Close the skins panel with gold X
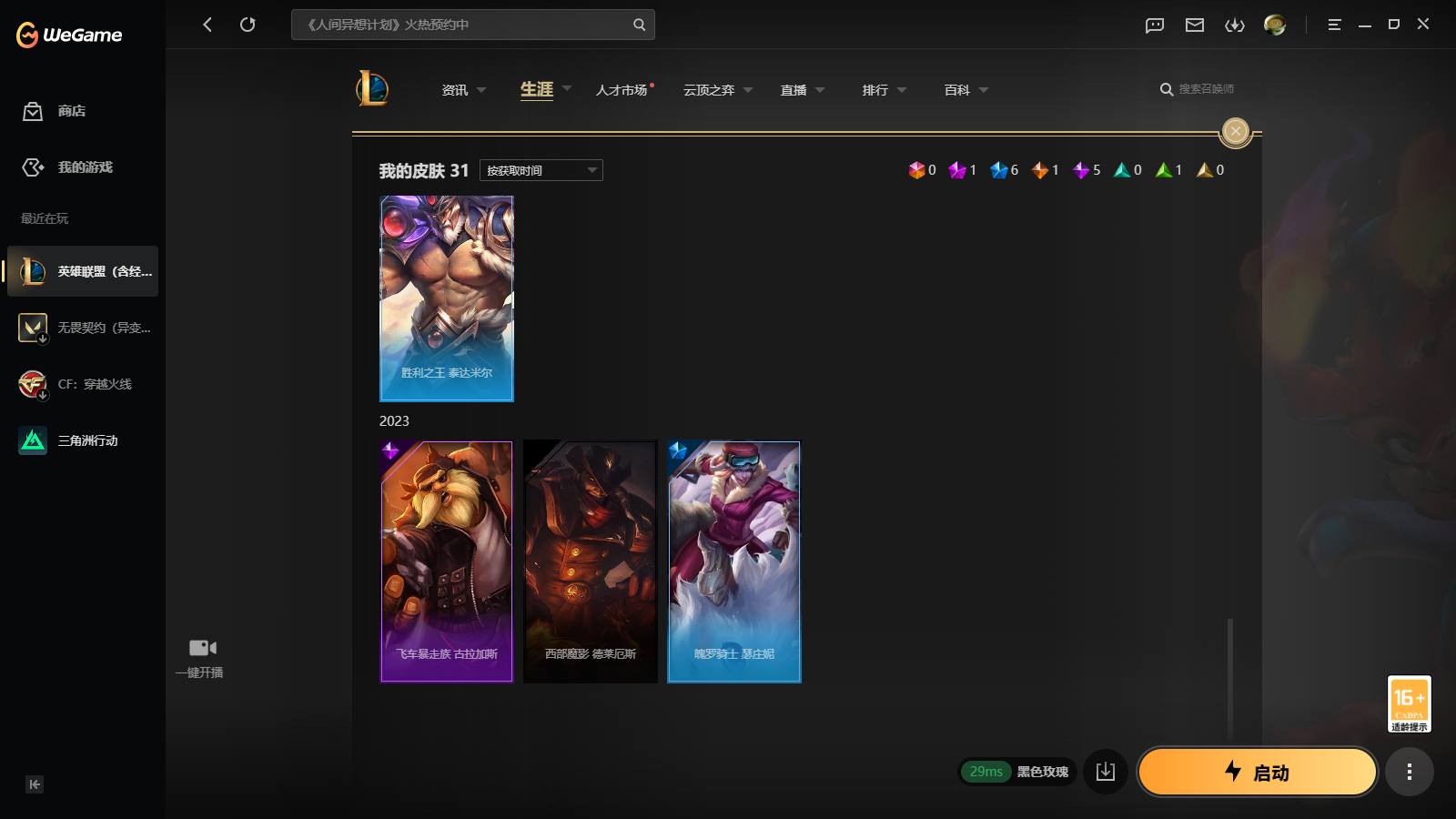 pos(1235,131)
